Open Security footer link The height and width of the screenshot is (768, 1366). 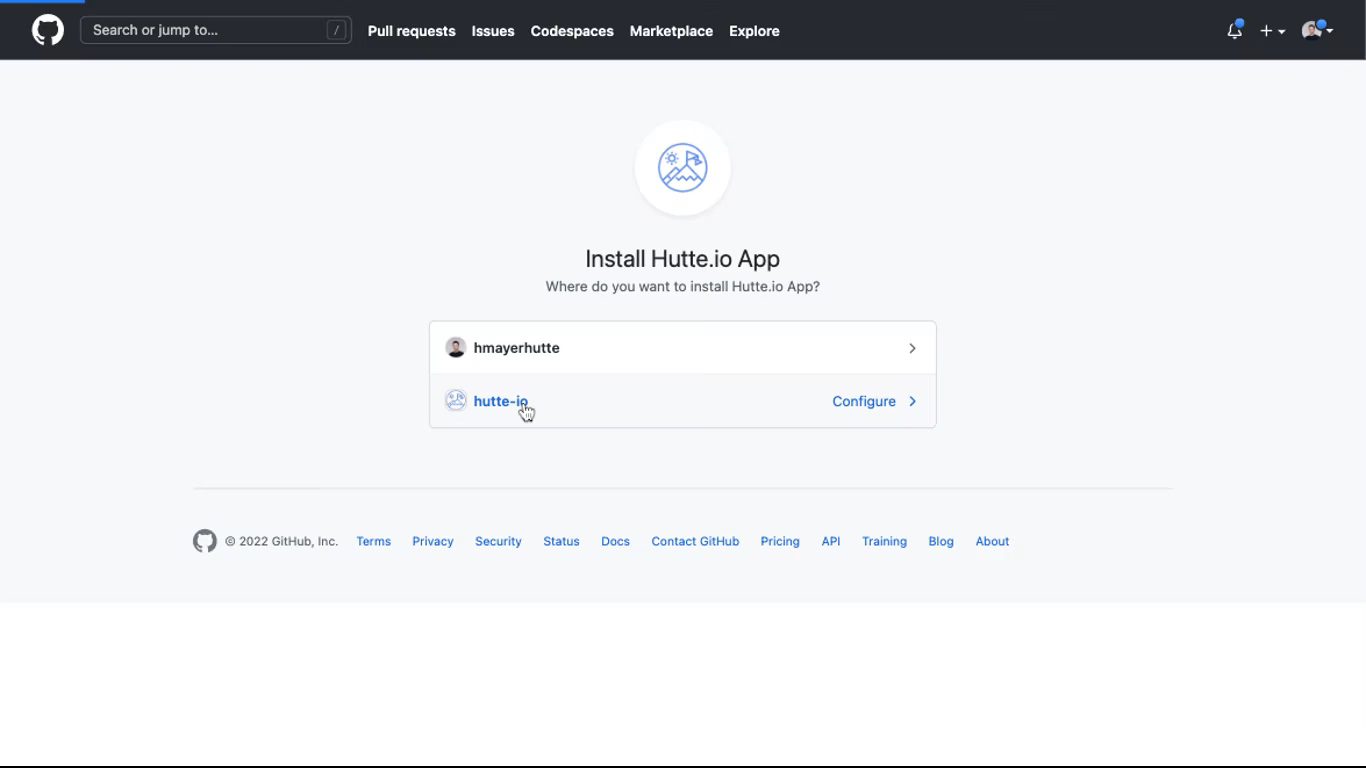coord(498,541)
